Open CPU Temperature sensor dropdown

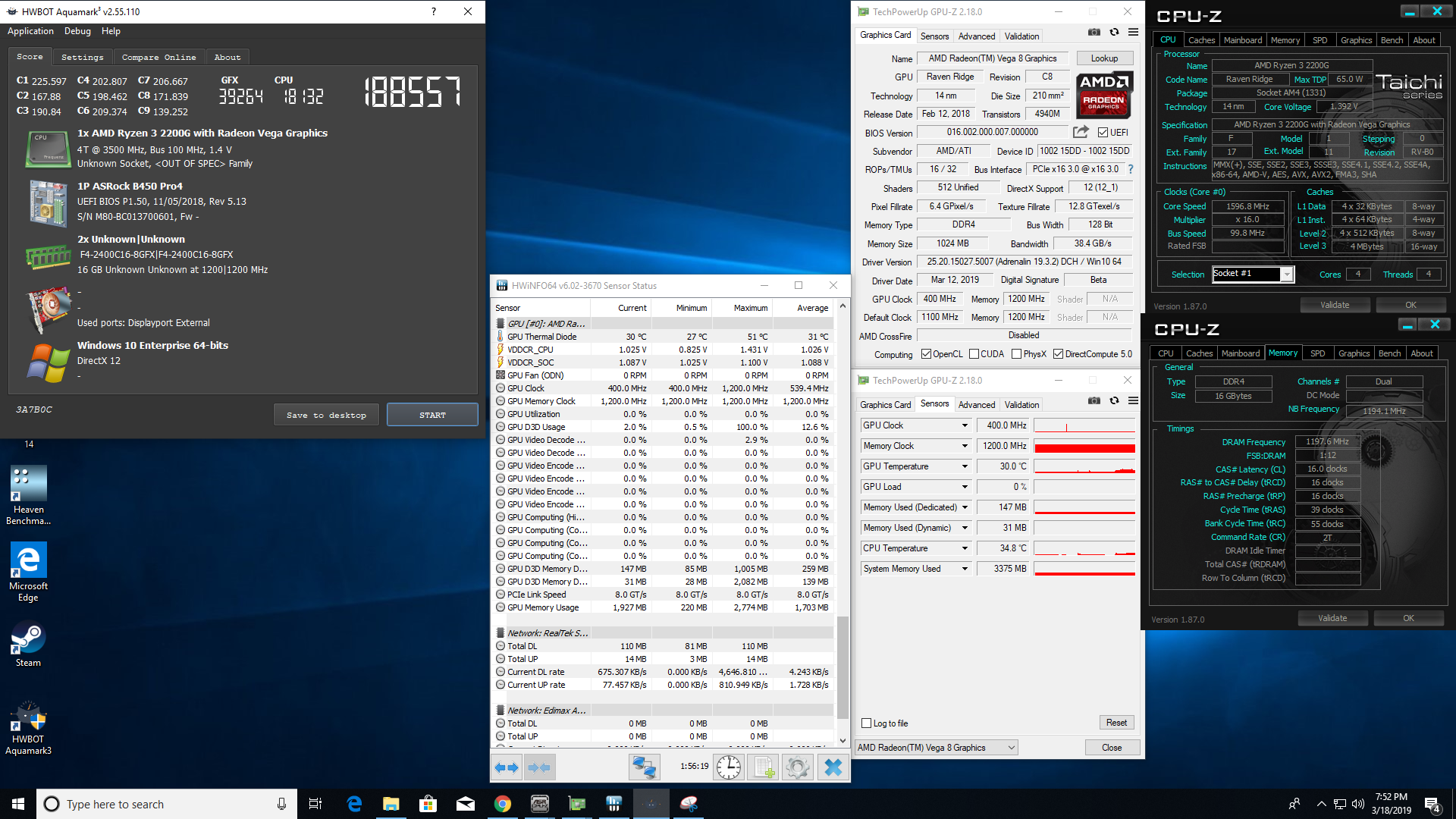965,548
